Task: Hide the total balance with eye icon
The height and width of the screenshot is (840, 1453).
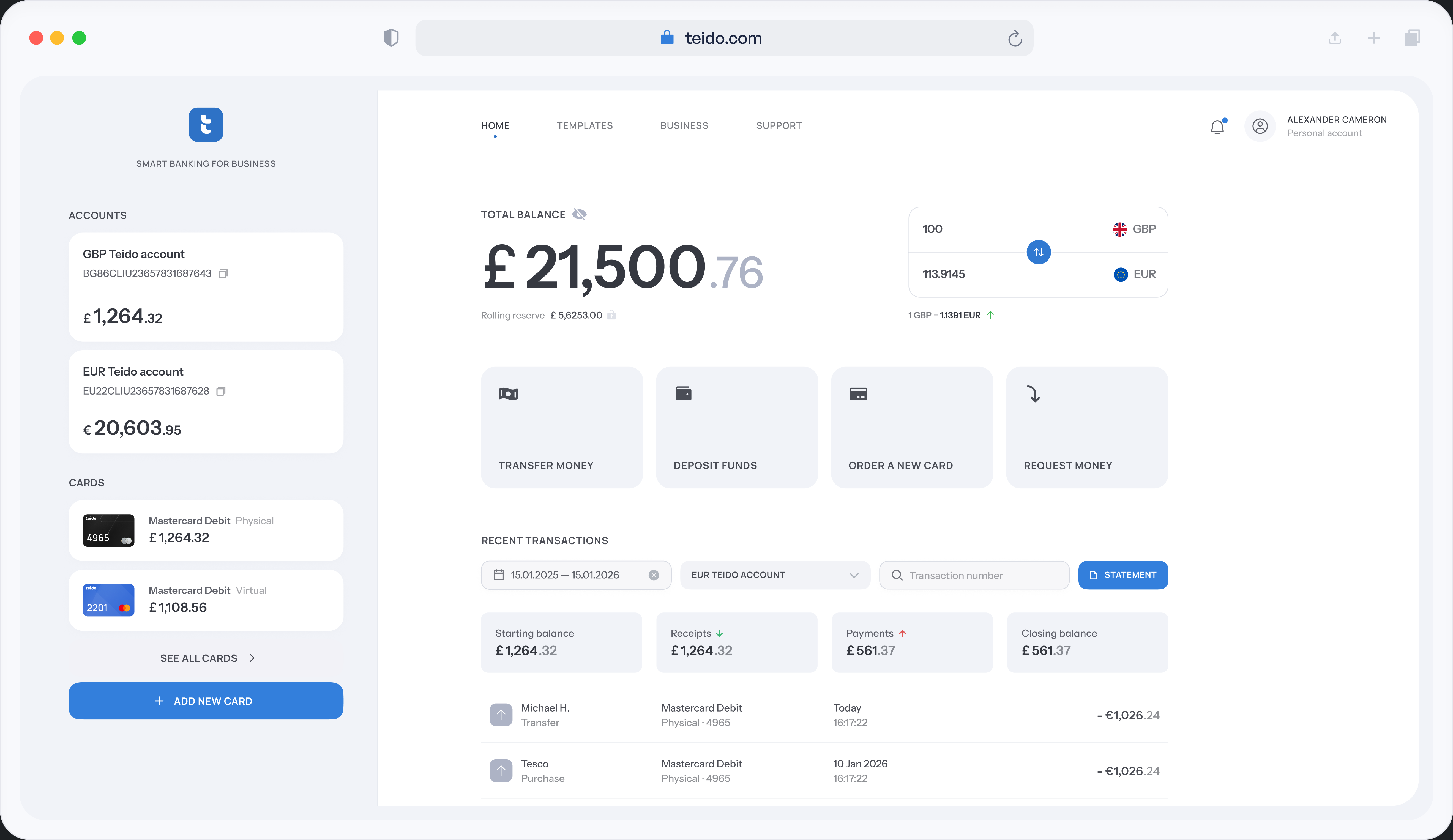Action: click(x=579, y=214)
